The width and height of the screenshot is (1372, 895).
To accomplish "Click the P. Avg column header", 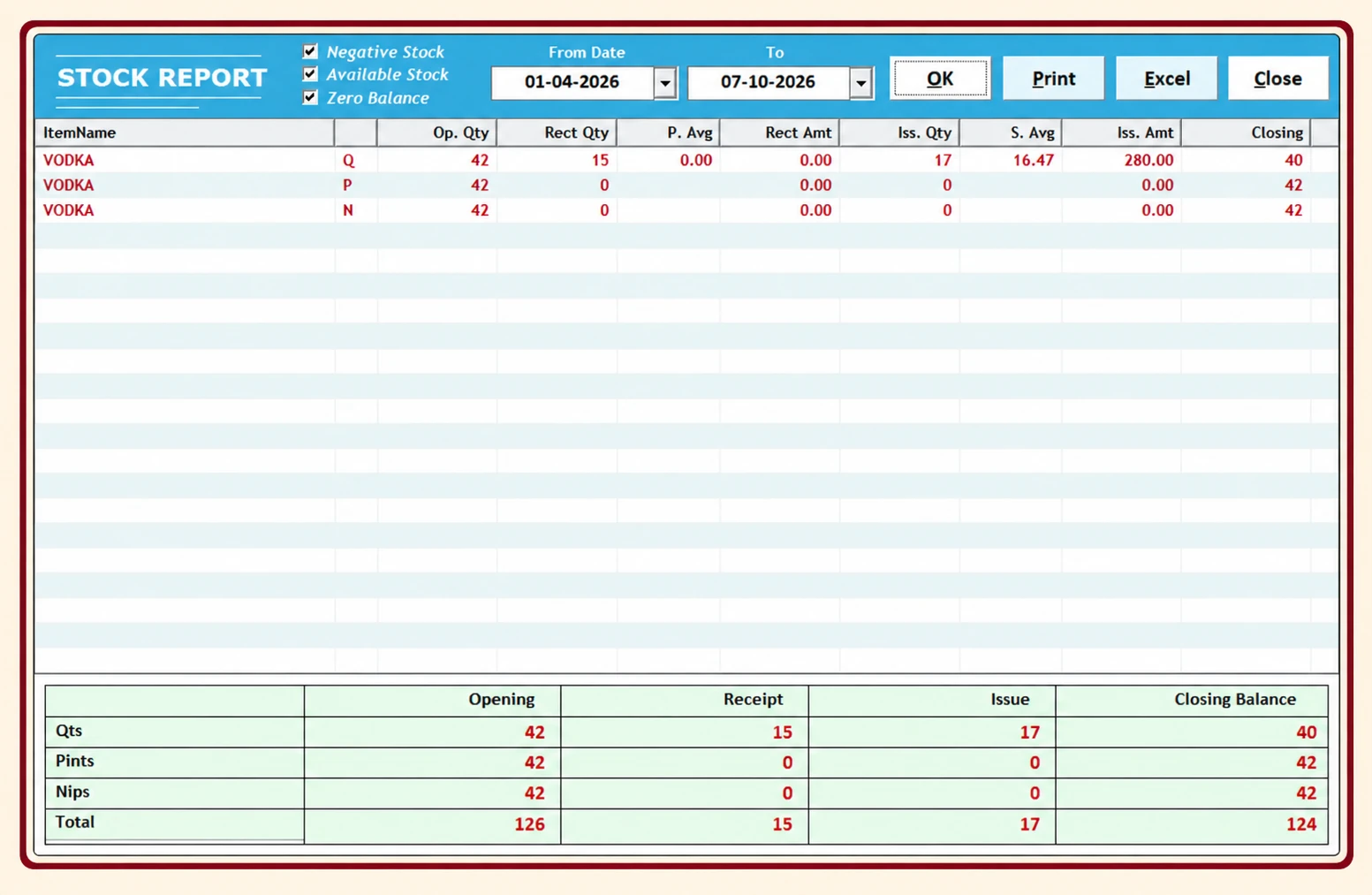I will tap(669, 133).
